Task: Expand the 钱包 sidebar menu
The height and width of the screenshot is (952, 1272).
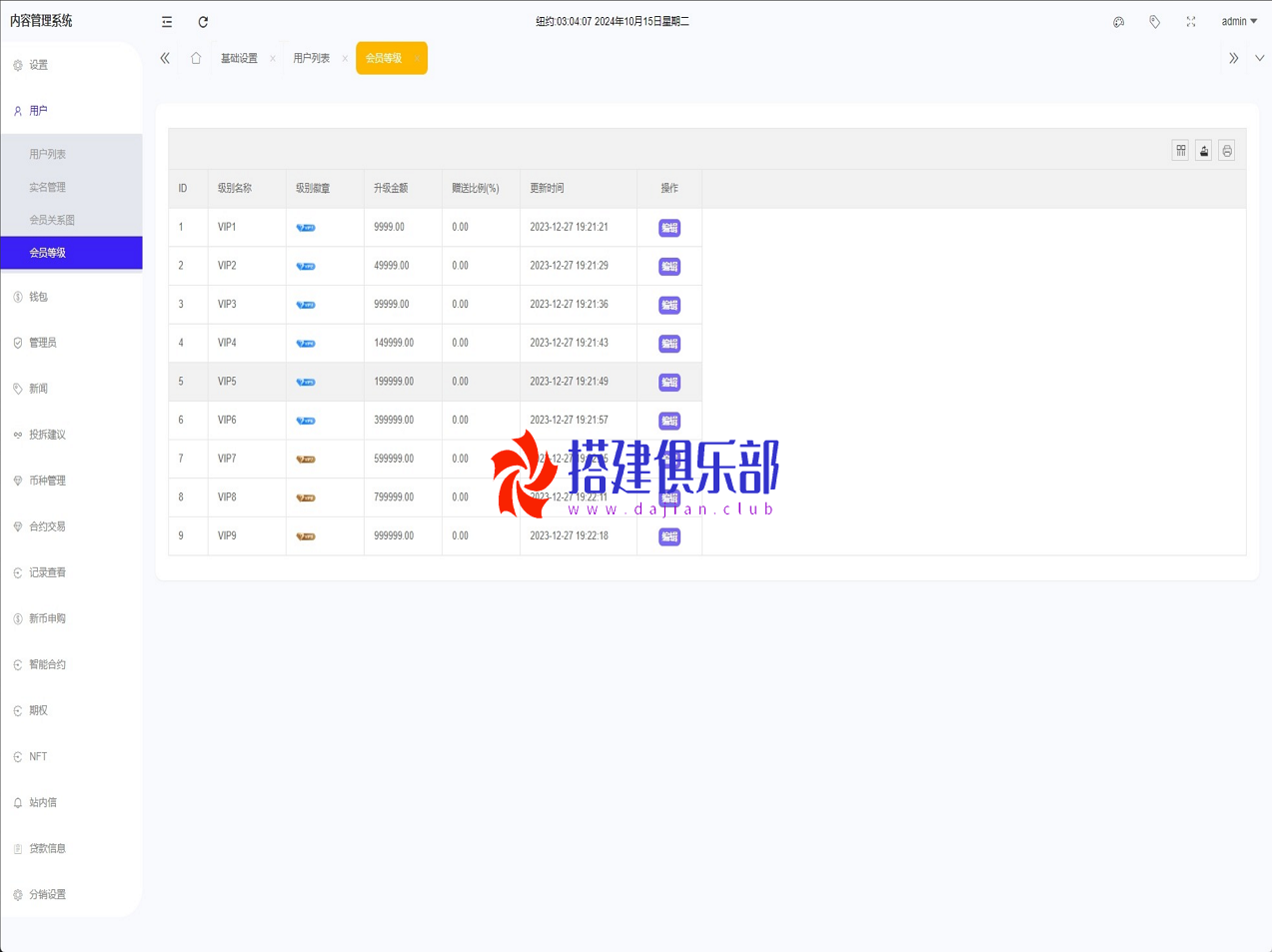Action: point(71,297)
